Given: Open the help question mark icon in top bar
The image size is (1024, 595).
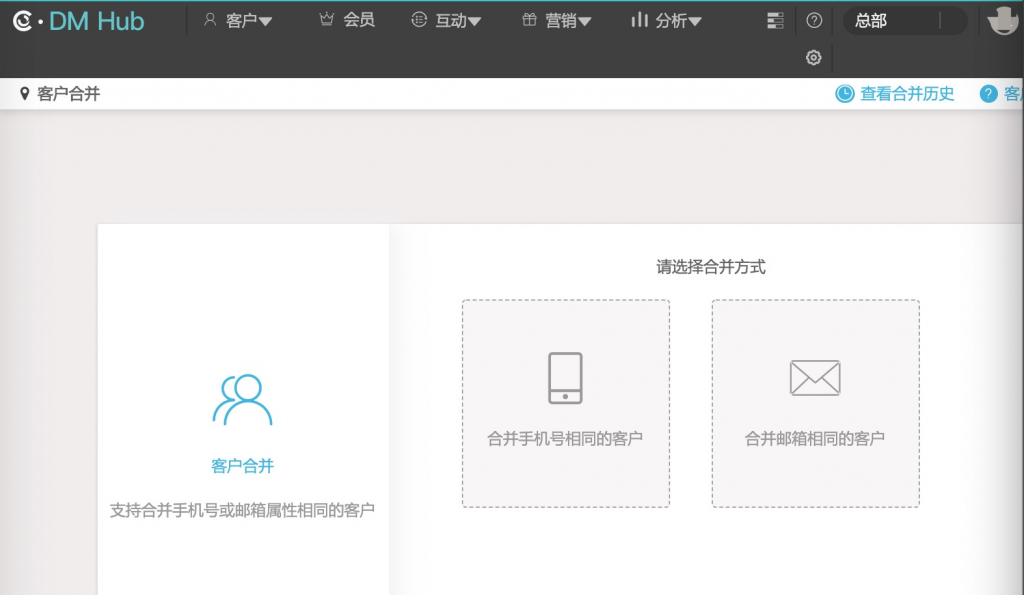Looking at the screenshot, I should 814,20.
